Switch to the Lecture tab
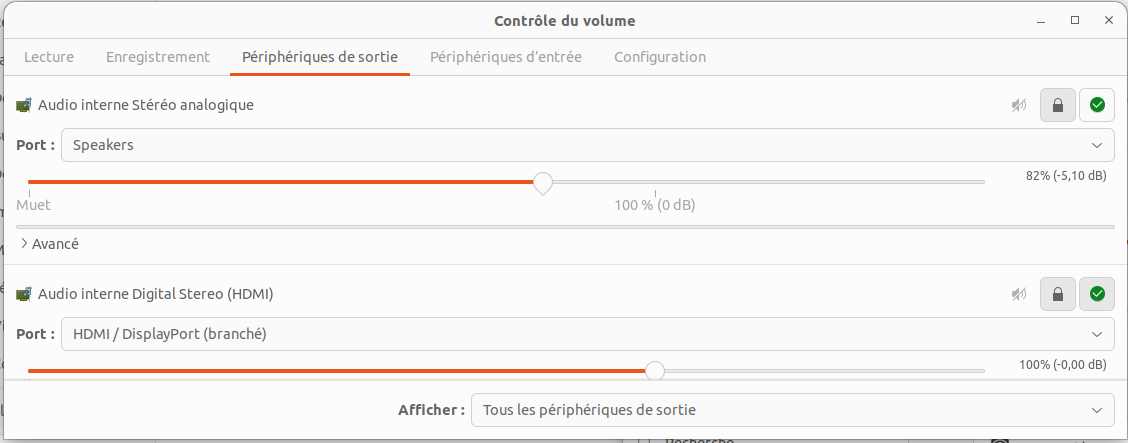Viewport: 1128px width, 443px height. pos(49,57)
